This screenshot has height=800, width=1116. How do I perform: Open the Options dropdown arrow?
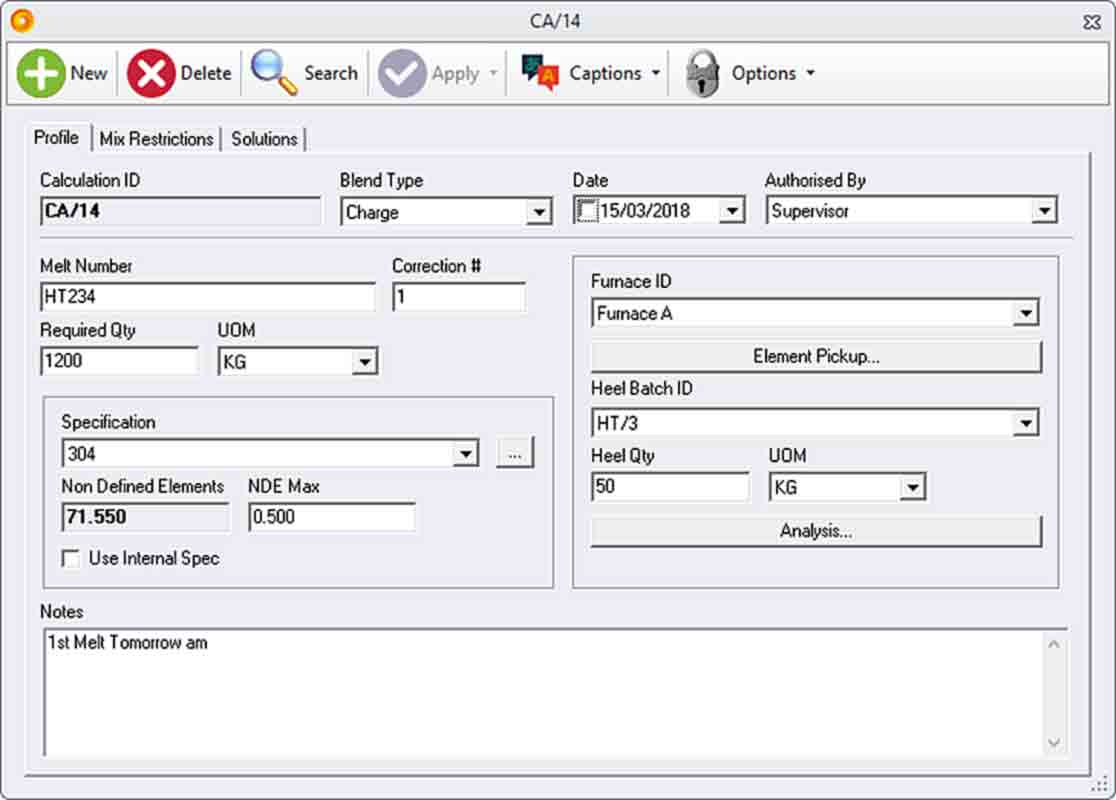[x=812, y=72]
